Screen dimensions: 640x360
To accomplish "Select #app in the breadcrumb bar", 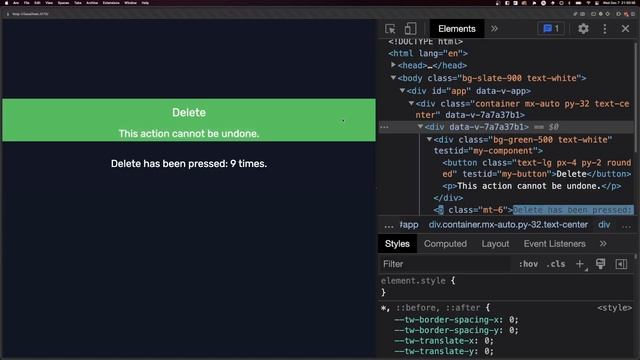I will (x=409, y=225).
